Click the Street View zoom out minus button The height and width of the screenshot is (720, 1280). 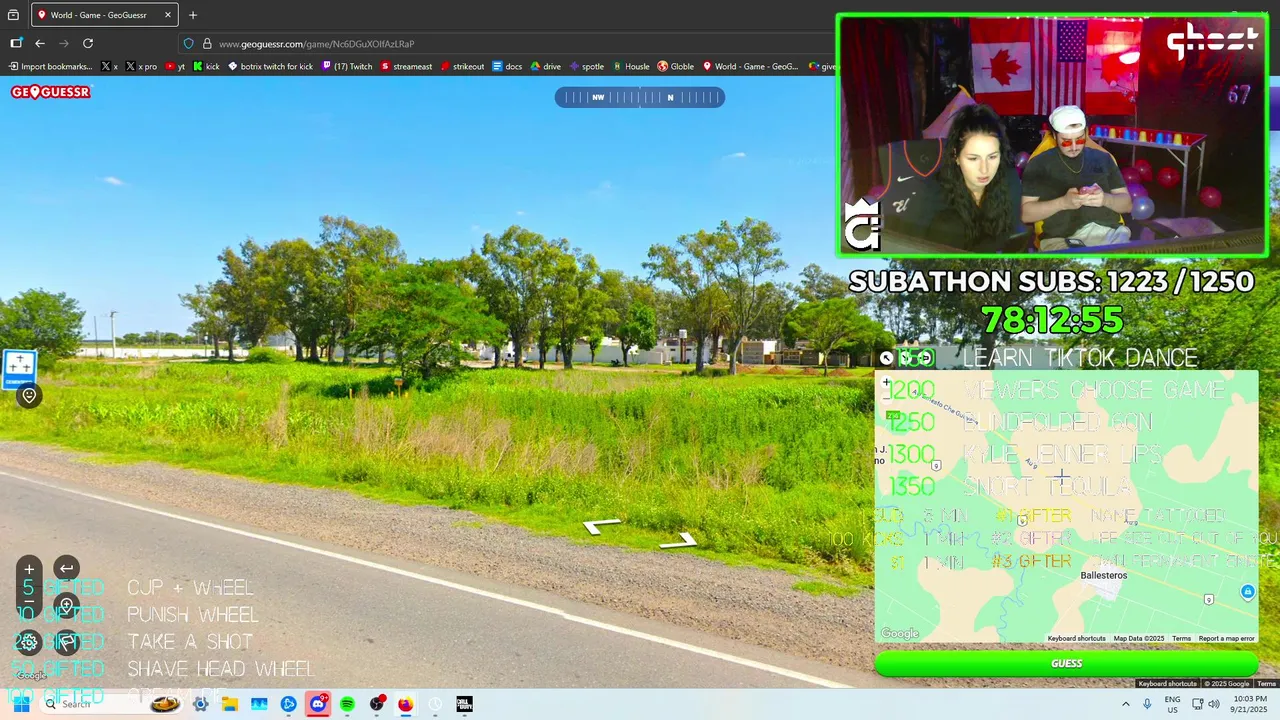tap(29, 602)
